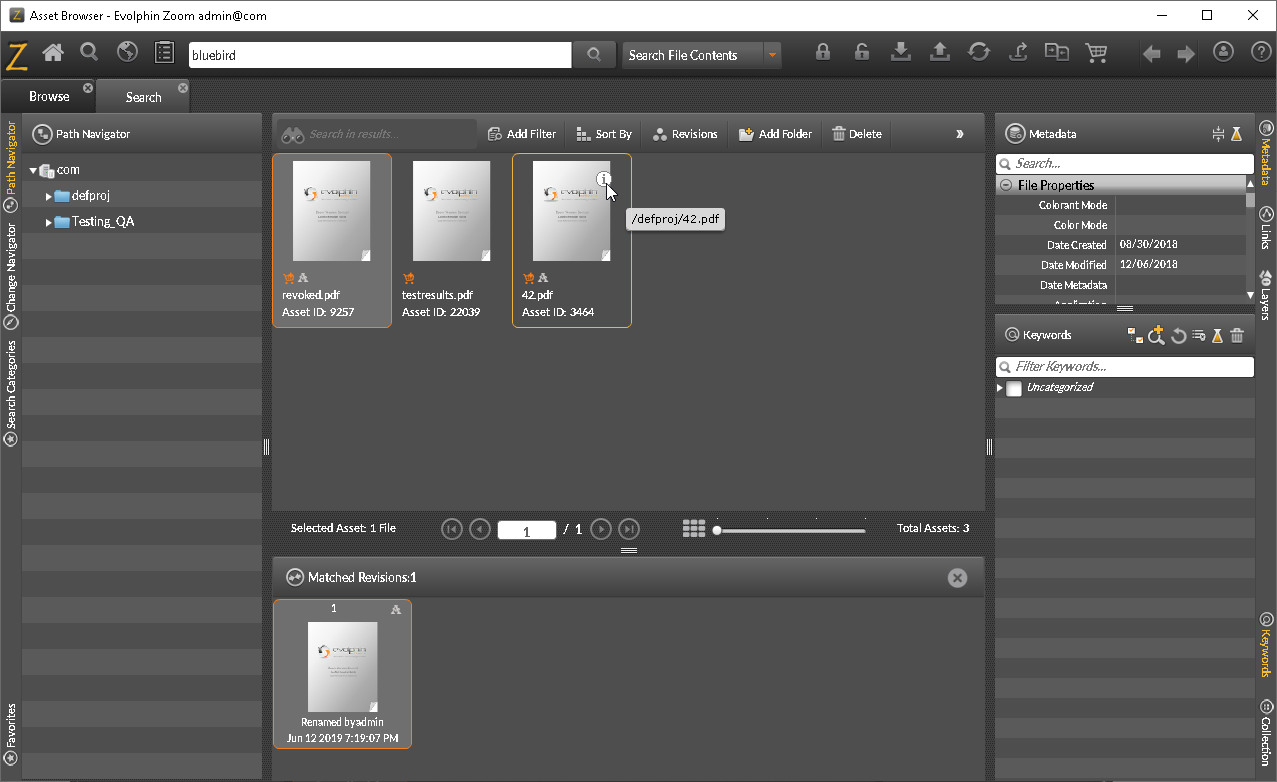The image size is (1277, 782).
Task: Click the Evolphin Z logo
Action: tap(17, 55)
